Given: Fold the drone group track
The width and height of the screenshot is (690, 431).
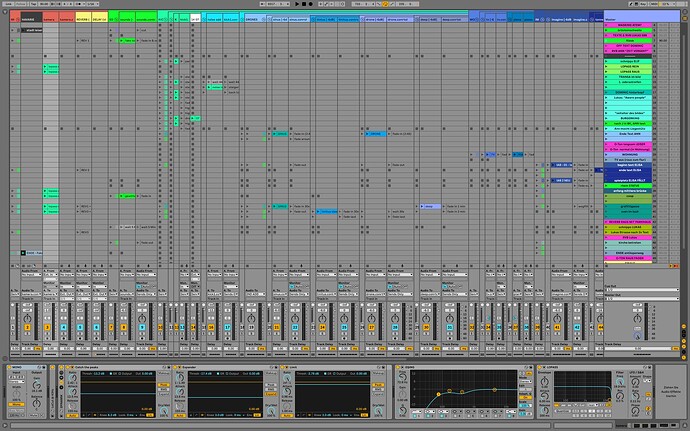Looking at the screenshot, I should tap(363, 19).
